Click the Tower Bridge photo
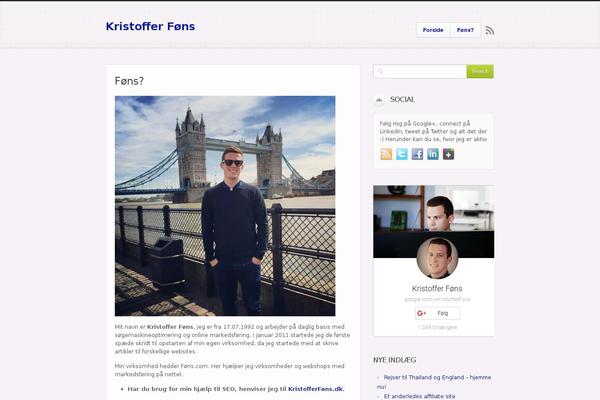The width and height of the screenshot is (600, 400). point(225,206)
